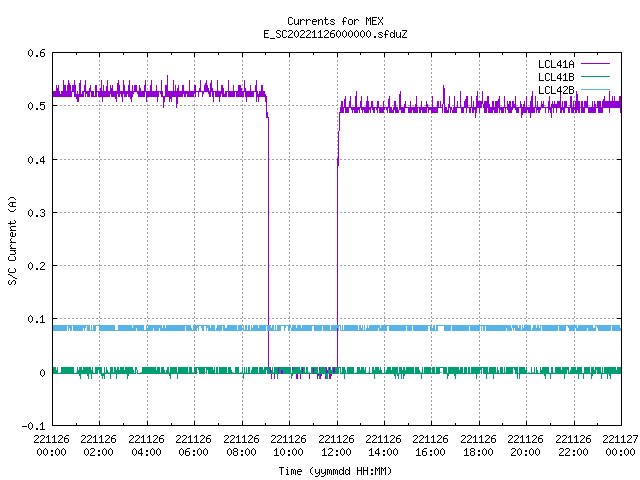The height and width of the screenshot is (480, 640).
Task: Click the x-axis tick 221126 14:00
Action: coord(383,446)
